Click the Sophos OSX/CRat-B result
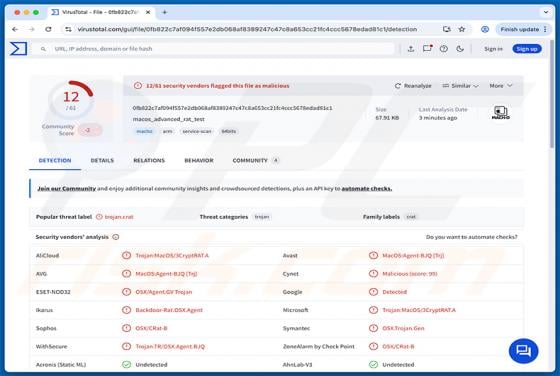 (x=151, y=328)
